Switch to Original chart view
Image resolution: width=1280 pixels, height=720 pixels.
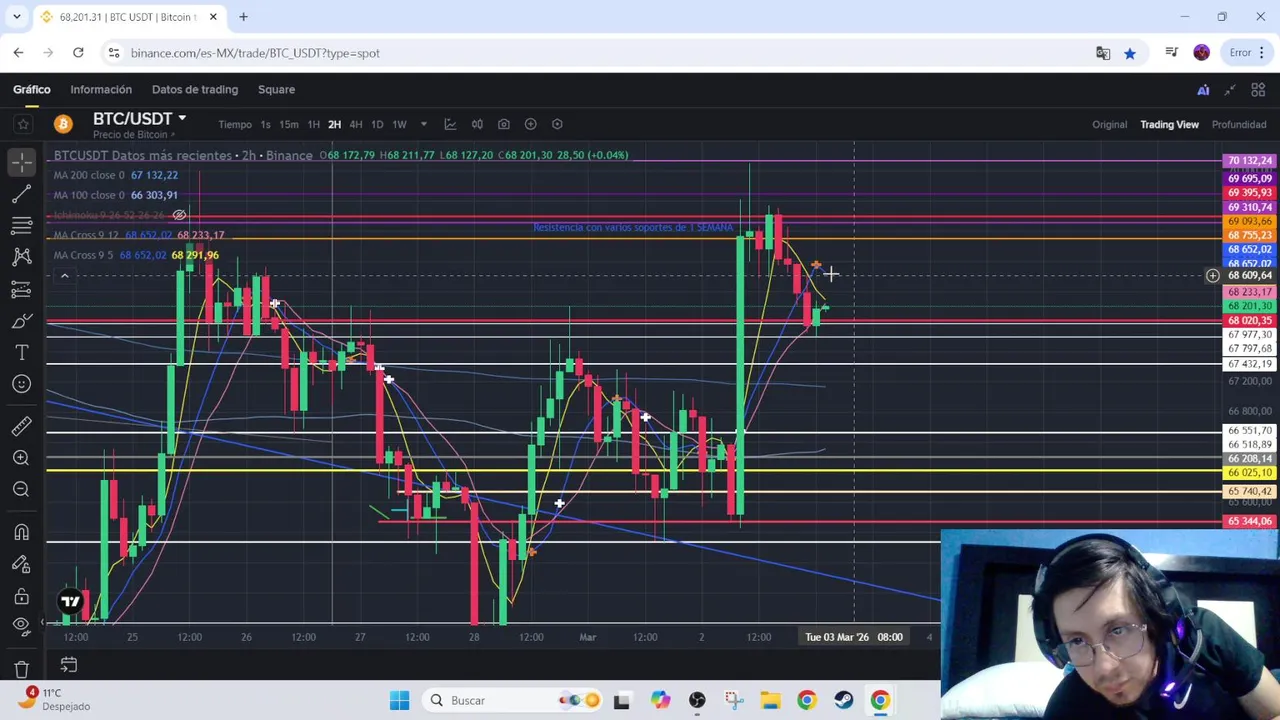click(x=1109, y=124)
